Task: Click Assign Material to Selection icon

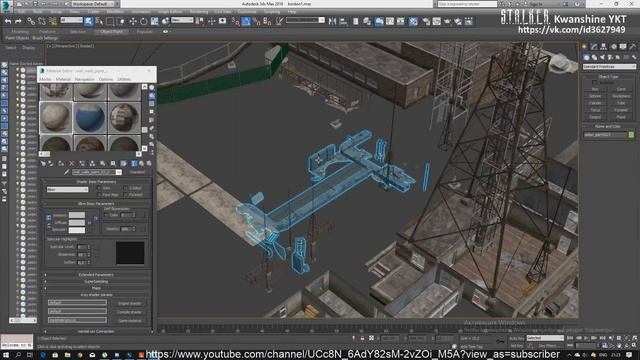Action: pos(61,164)
